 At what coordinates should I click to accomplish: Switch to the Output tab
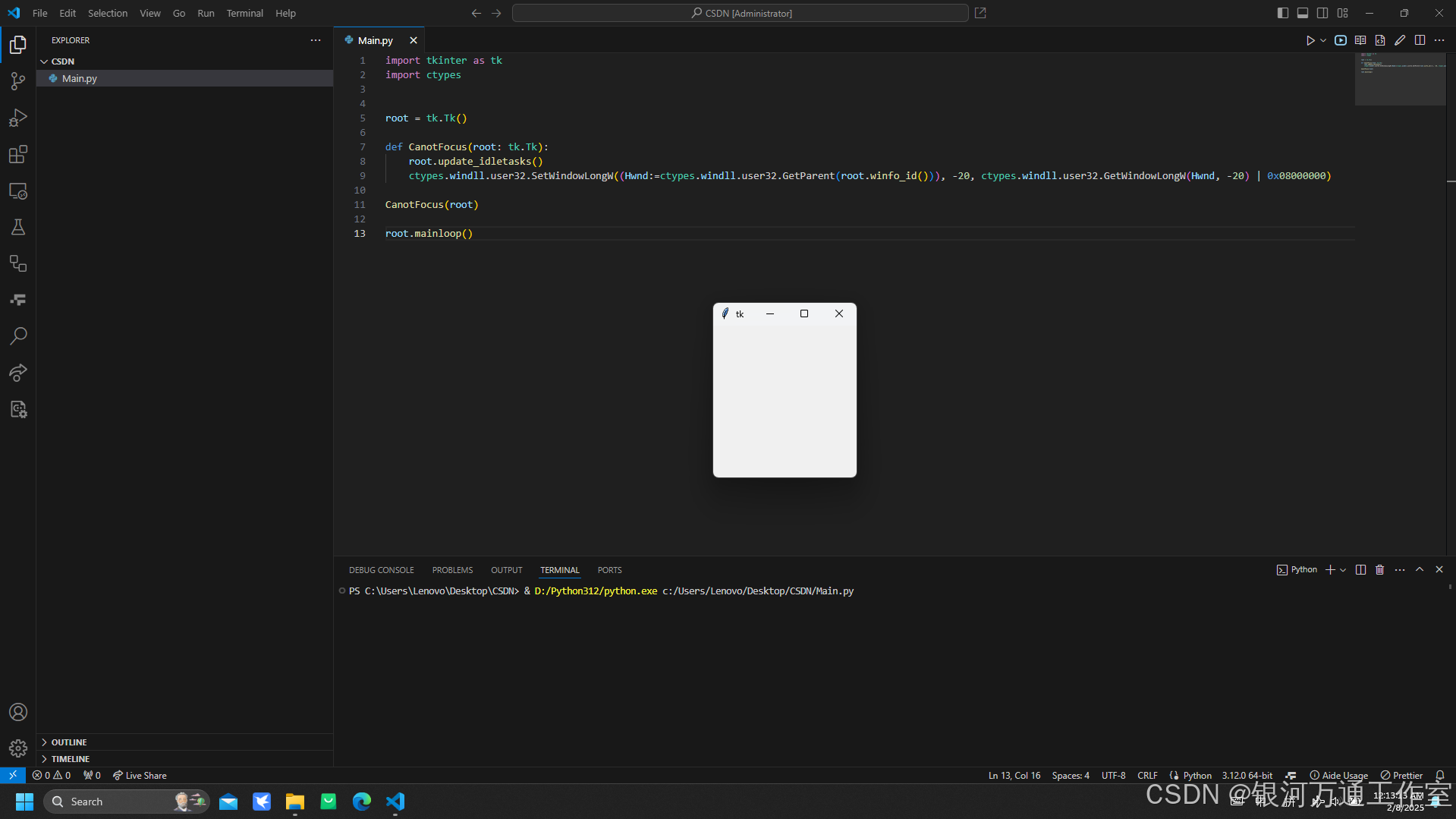tap(507, 570)
